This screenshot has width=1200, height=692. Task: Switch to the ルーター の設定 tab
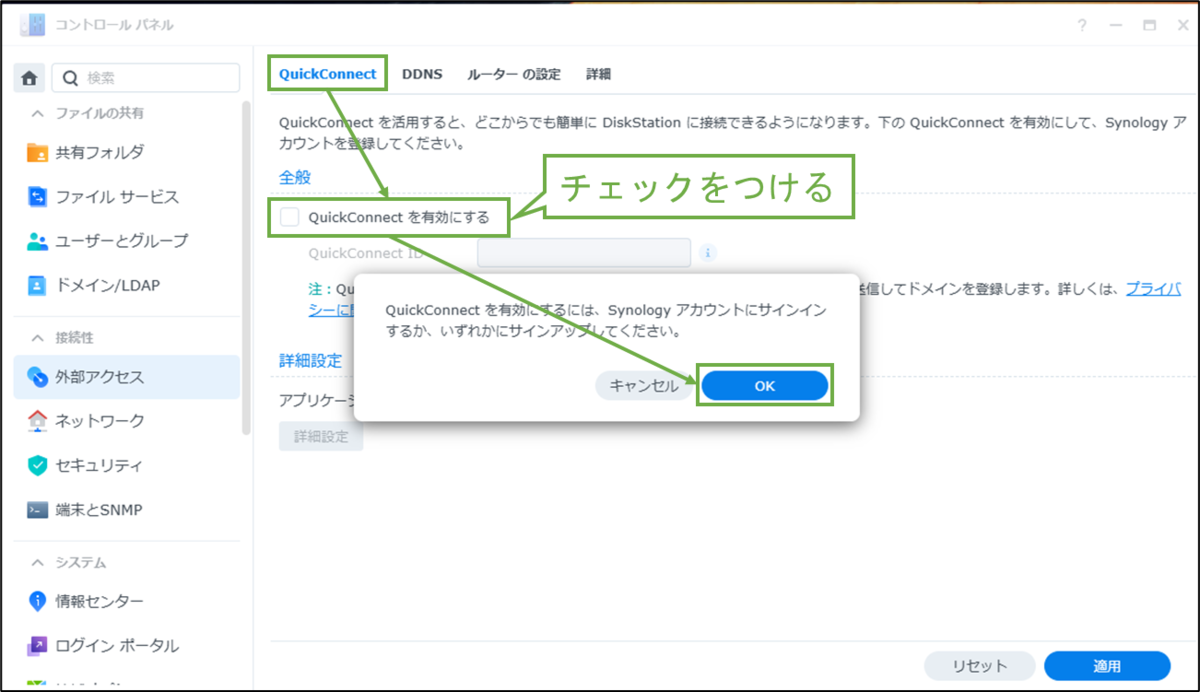click(x=514, y=74)
